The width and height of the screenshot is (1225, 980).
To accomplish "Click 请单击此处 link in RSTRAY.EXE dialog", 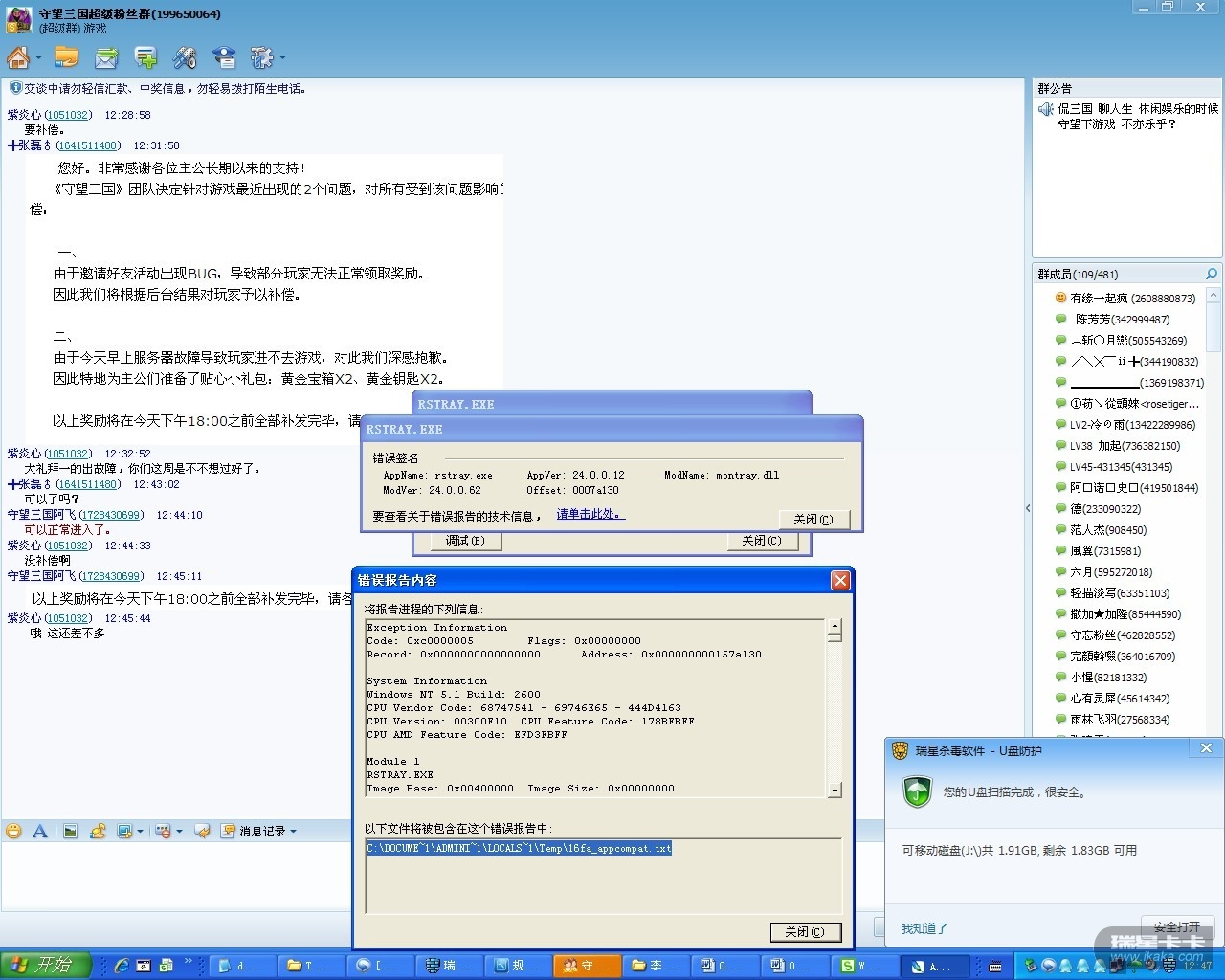I will pyautogui.click(x=589, y=514).
